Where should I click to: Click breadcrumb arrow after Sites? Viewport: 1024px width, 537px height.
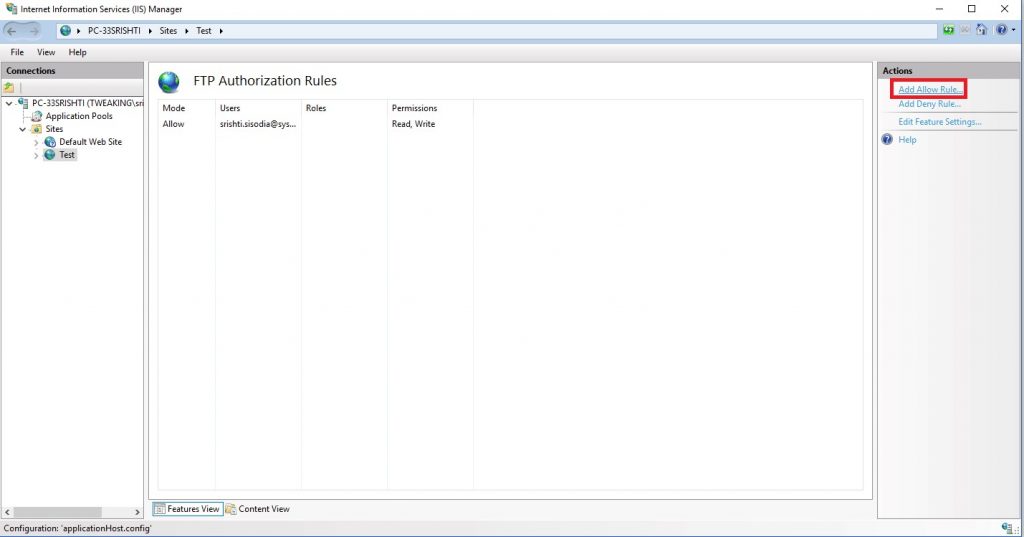point(186,31)
